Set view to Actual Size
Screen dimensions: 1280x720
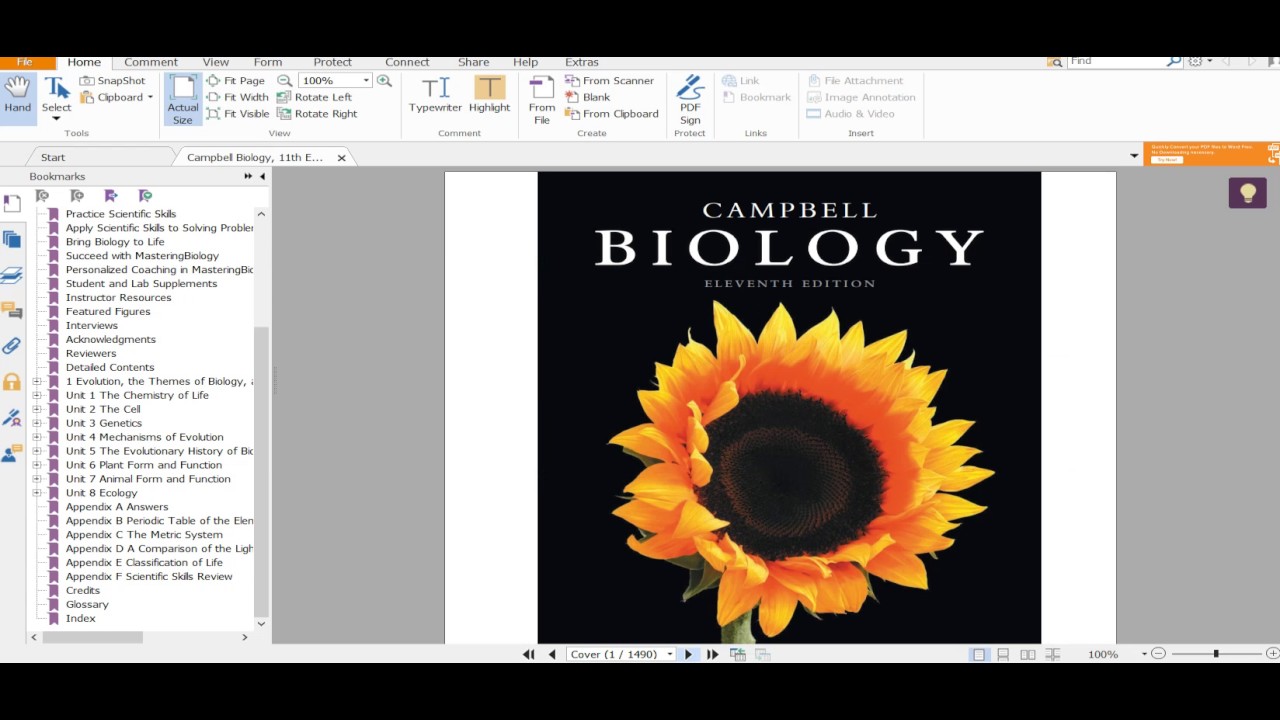[x=183, y=99]
